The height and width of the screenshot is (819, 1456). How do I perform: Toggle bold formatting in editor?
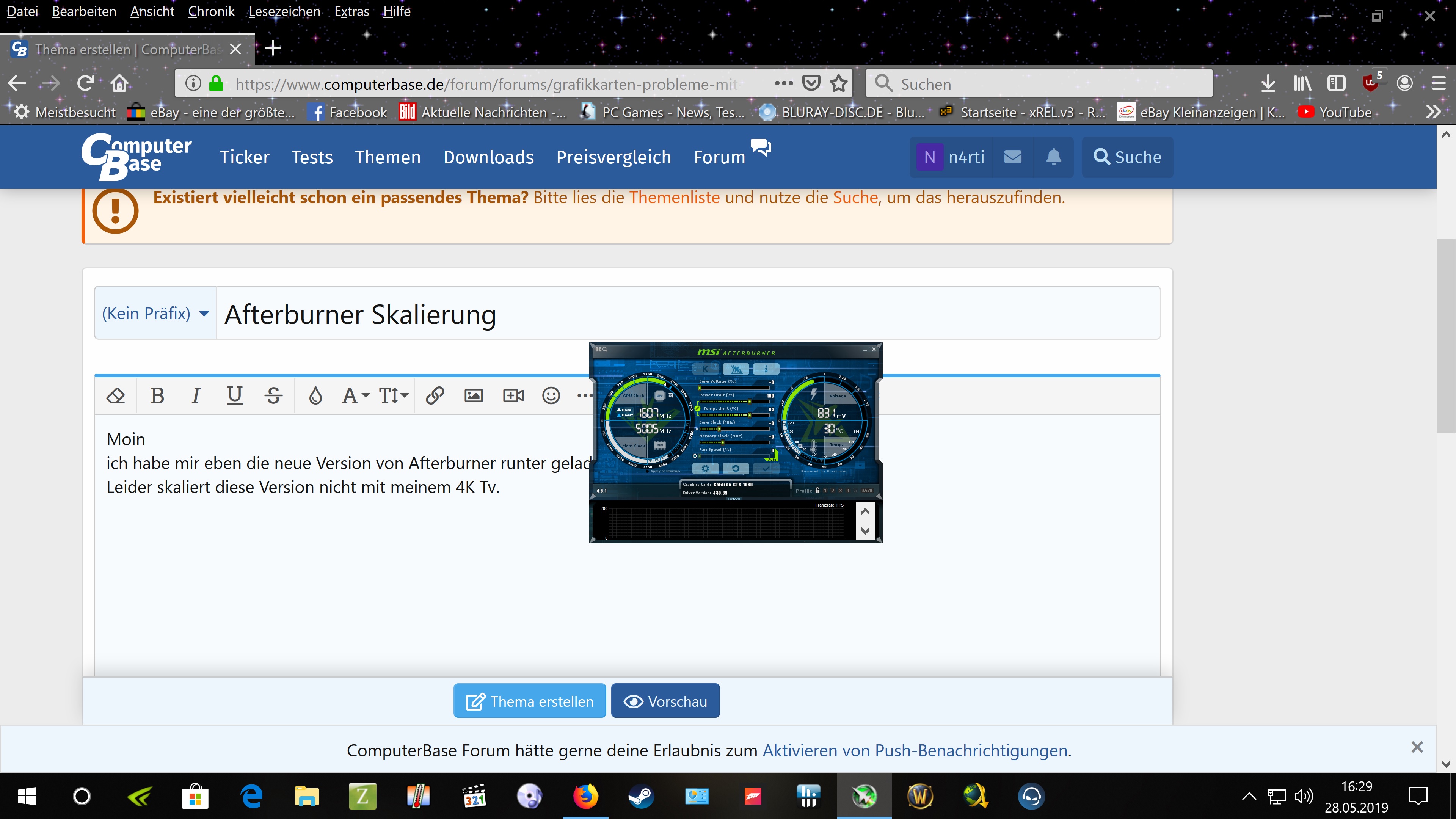157,395
